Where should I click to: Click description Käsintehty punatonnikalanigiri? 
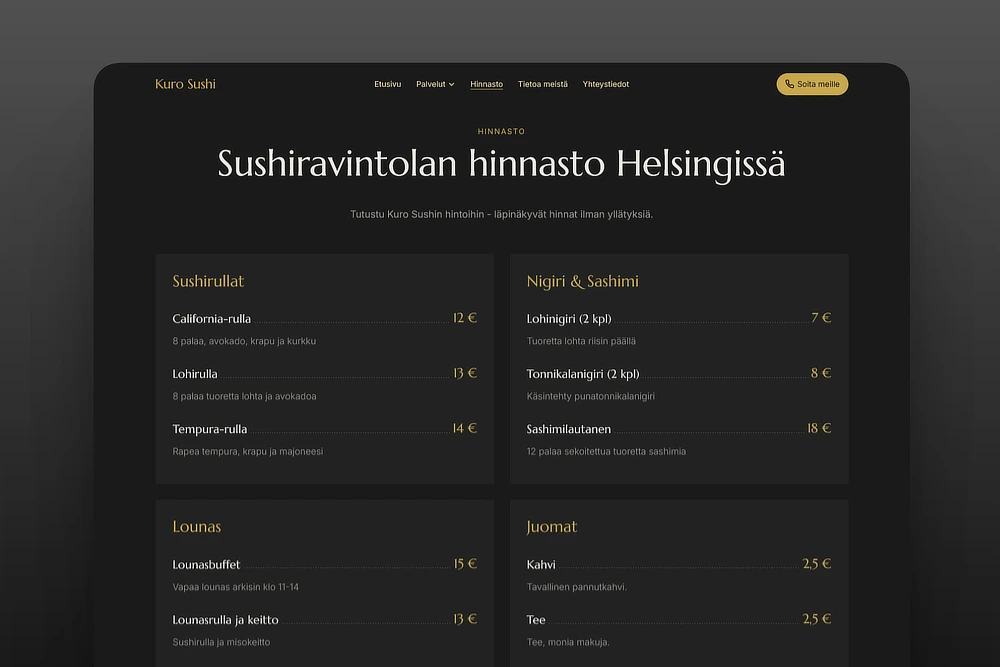(591, 396)
